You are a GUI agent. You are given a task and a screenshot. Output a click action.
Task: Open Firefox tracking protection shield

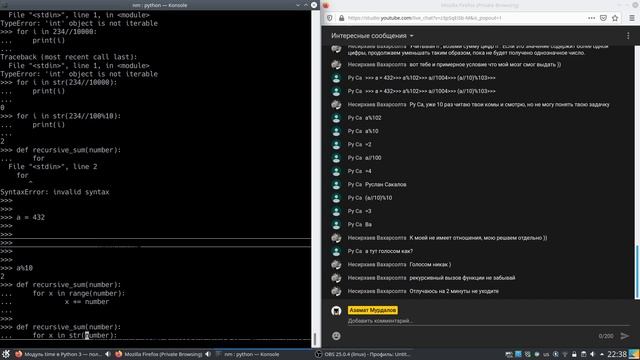[329, 18]
